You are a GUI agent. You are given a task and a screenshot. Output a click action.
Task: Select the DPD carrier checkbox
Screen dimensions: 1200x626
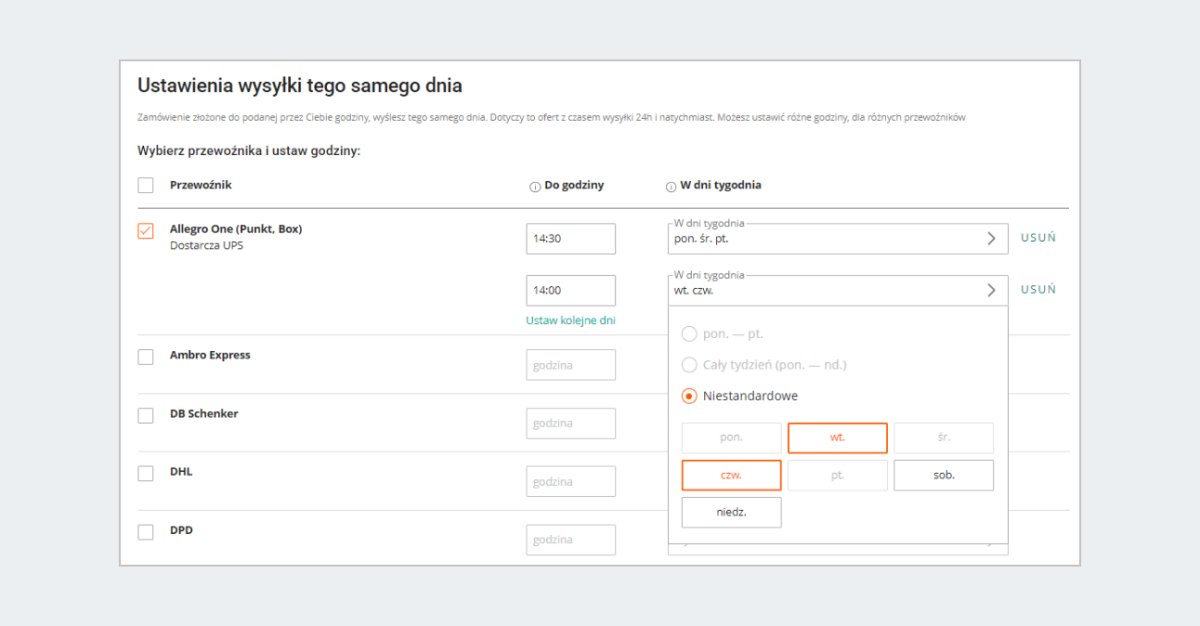(x=146, y=532)
